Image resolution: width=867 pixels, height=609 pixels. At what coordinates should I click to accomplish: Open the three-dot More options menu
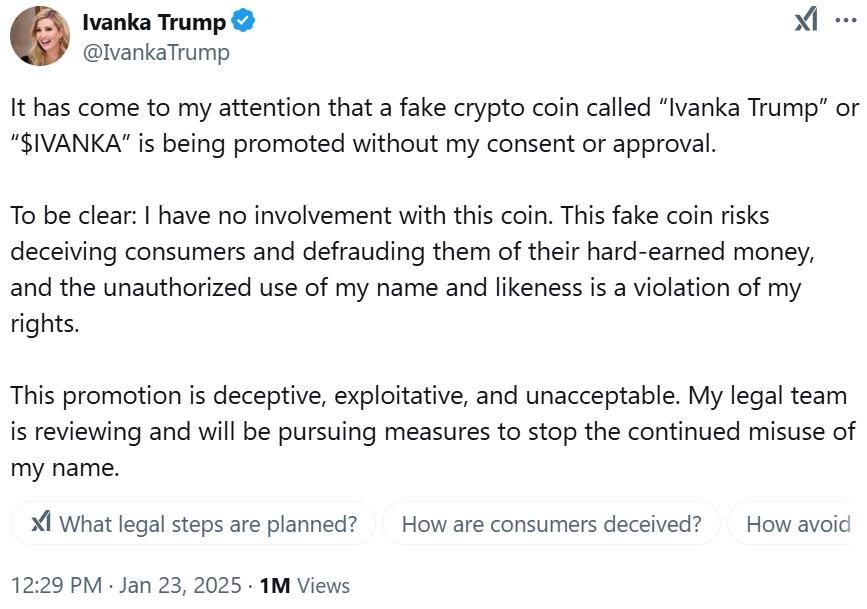(x=846, y=20)
